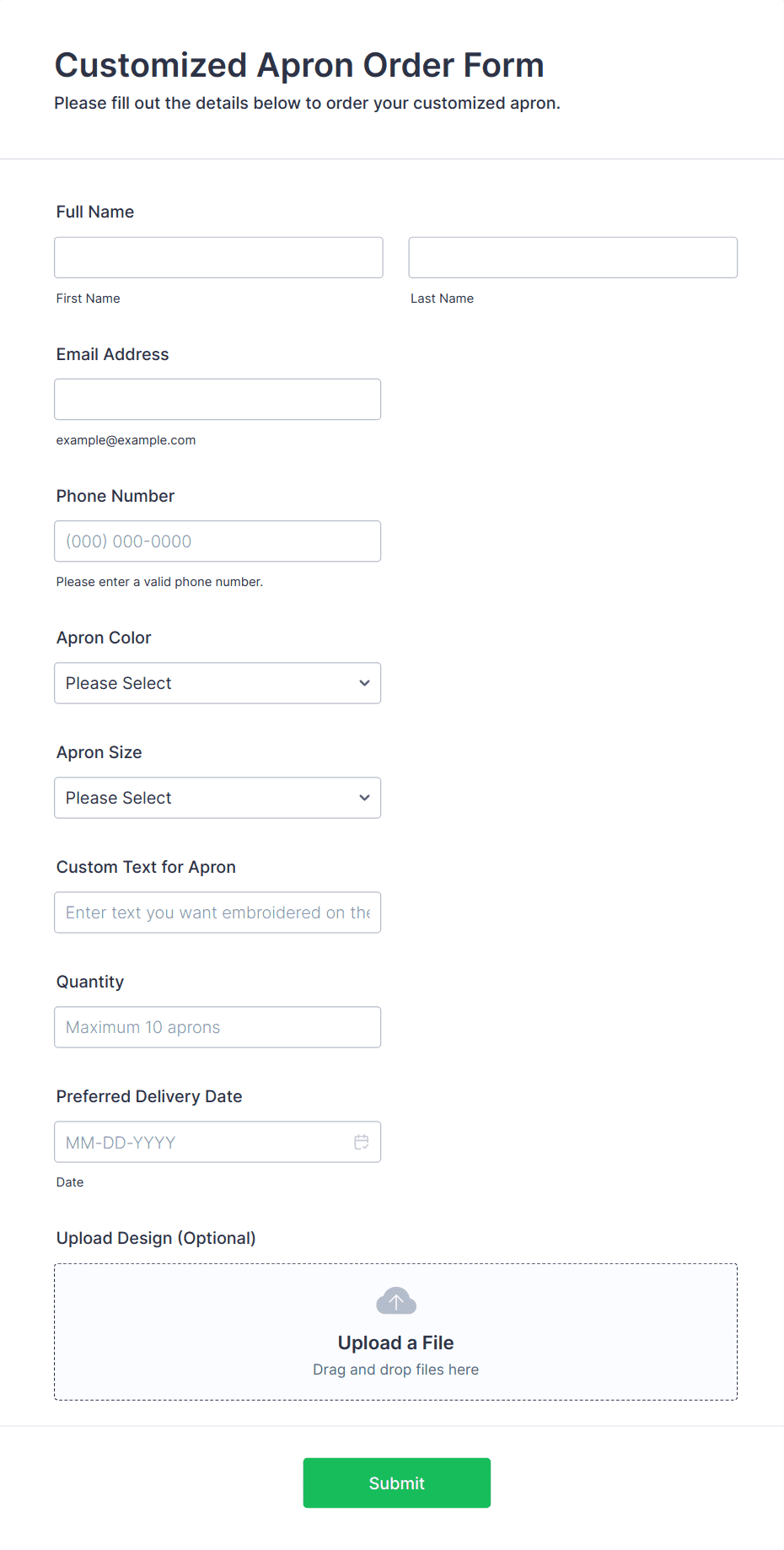Click the cloud upload icon
The width and height of the screenshot is (784, 1550).
point(396,1301)
